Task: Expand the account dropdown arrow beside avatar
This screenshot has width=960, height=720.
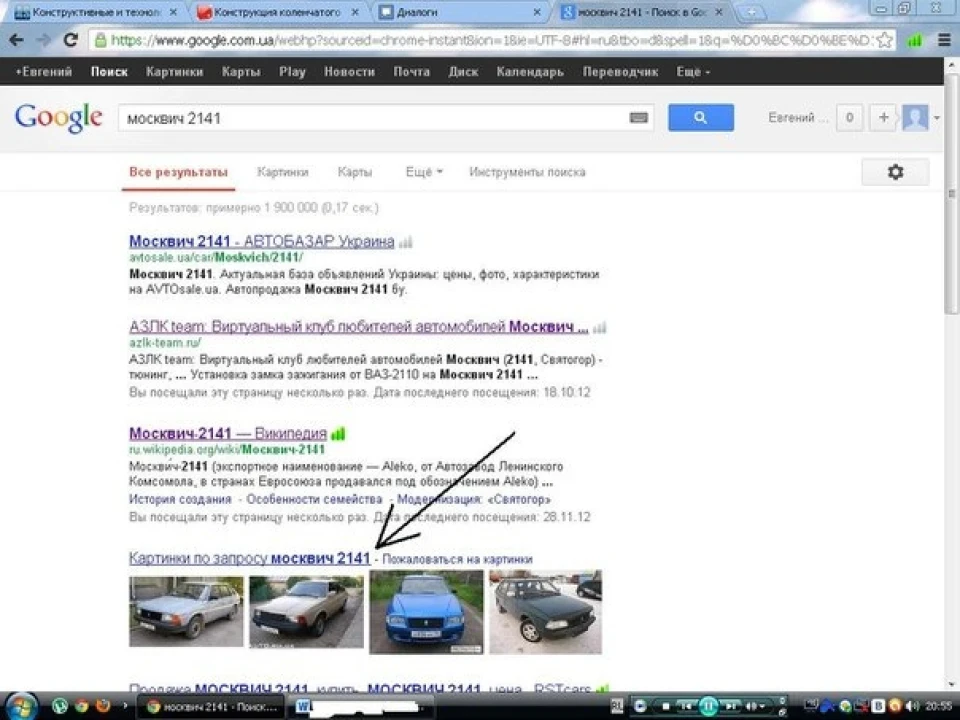Action: coord(937,118)
